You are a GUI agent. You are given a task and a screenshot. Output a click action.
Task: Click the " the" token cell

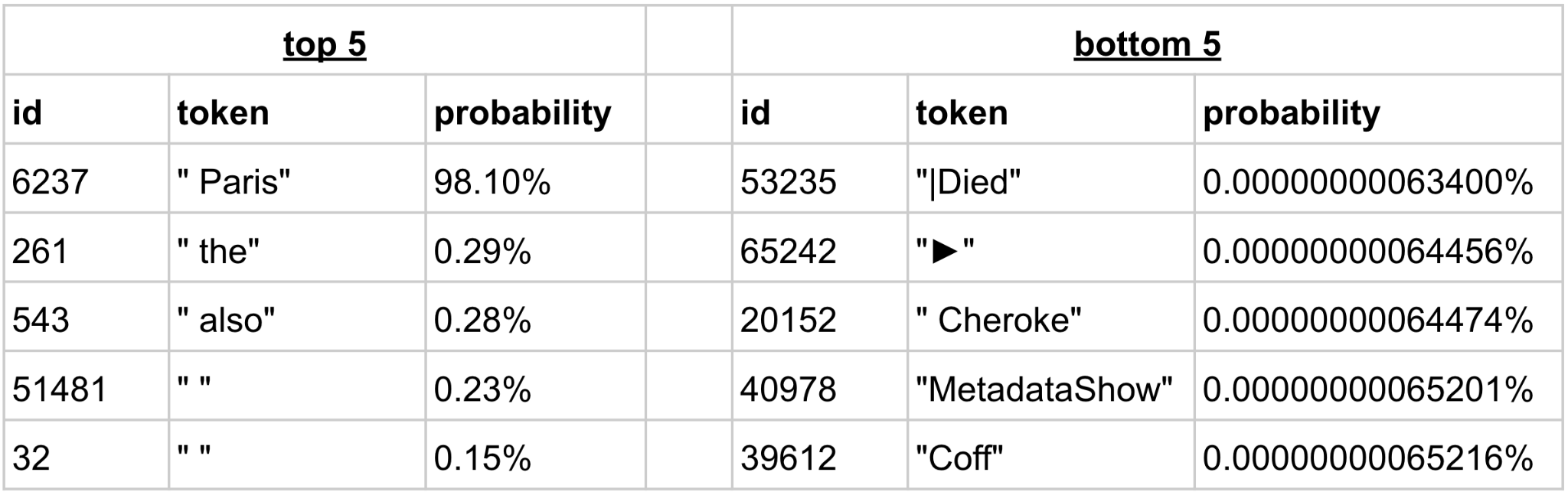coord(219,251)
